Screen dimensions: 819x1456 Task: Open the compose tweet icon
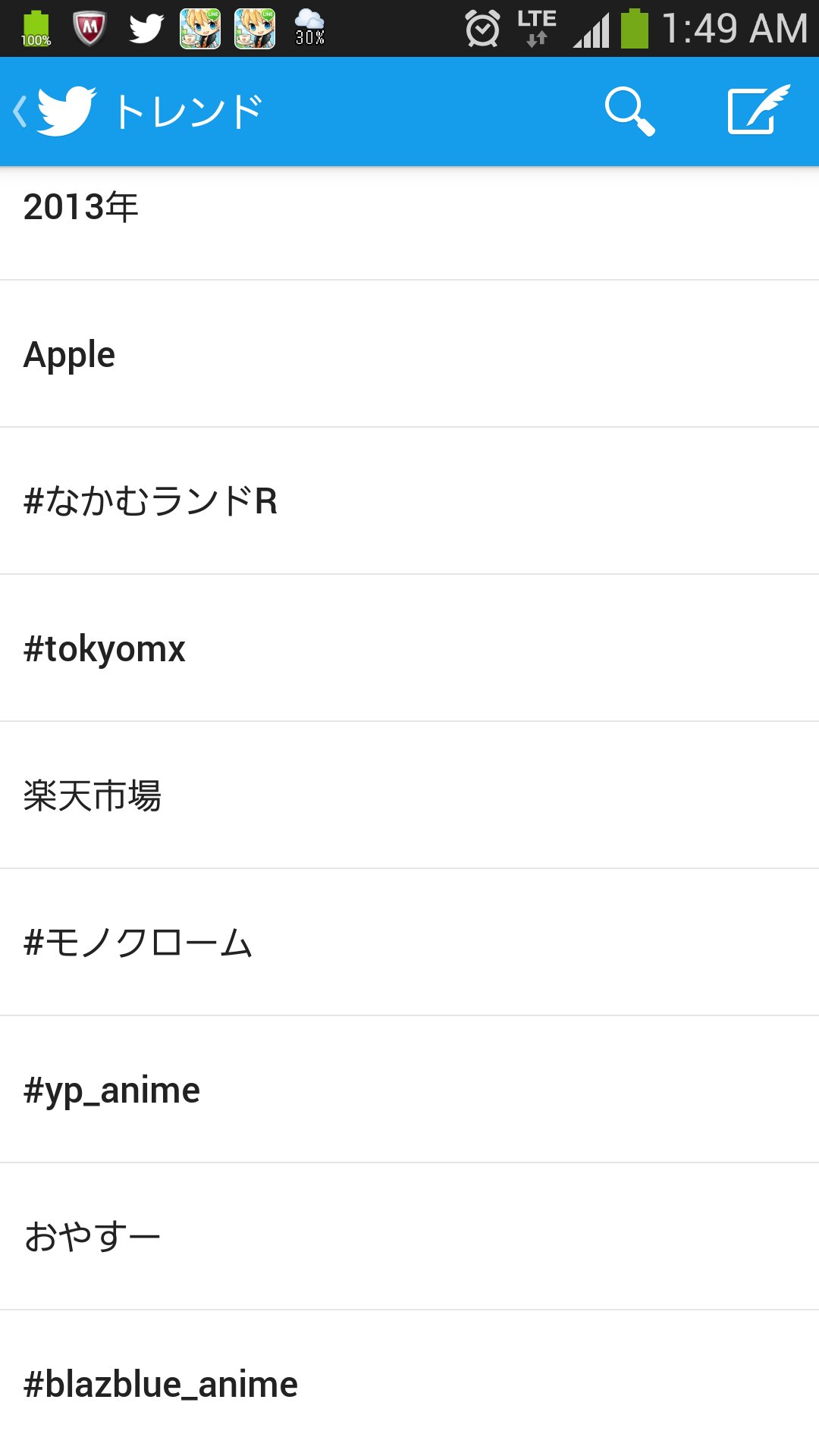[758, 111]
